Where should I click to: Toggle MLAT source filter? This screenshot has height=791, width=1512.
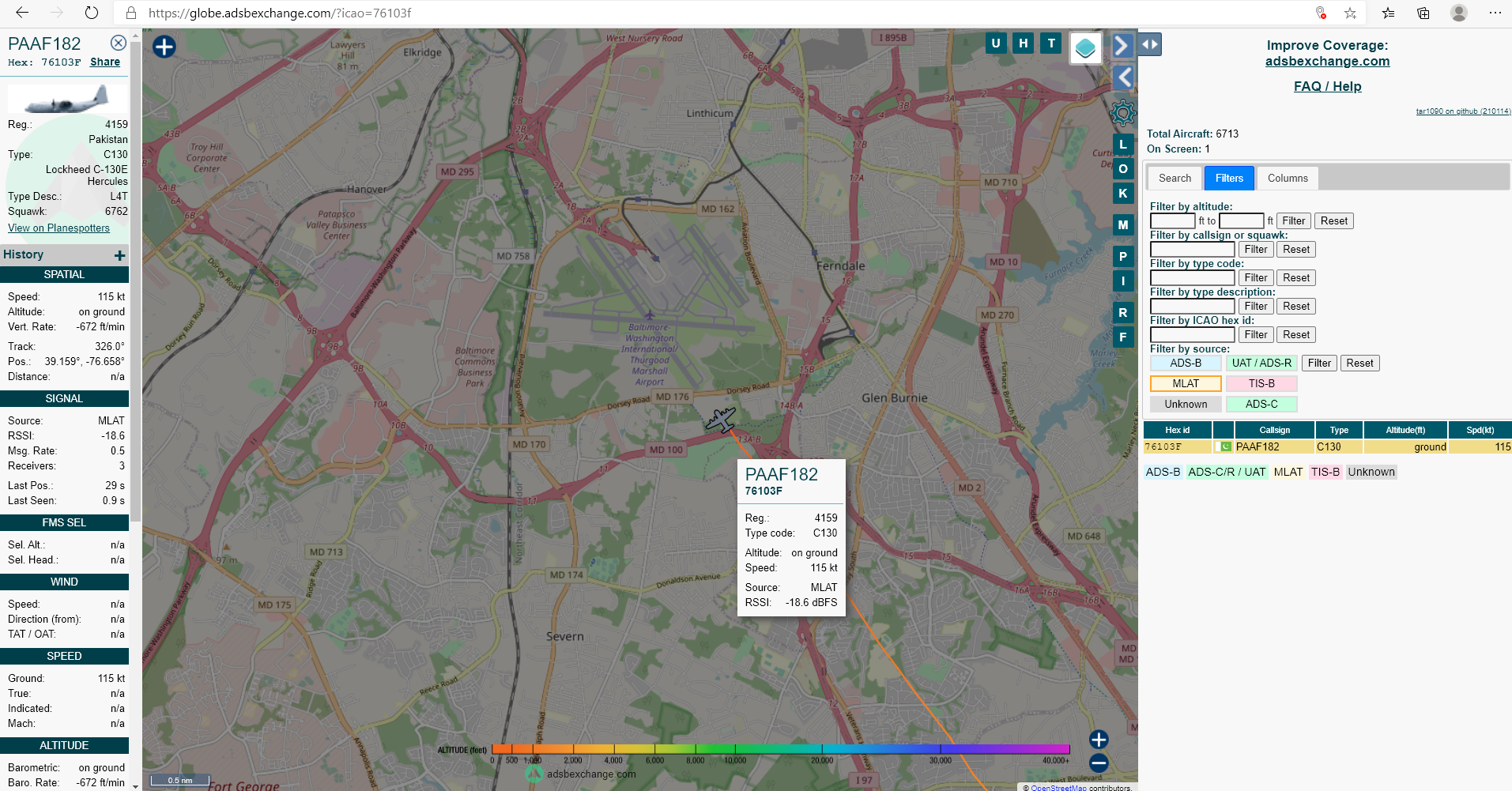pyautogui.click(x=1186, y=384)
